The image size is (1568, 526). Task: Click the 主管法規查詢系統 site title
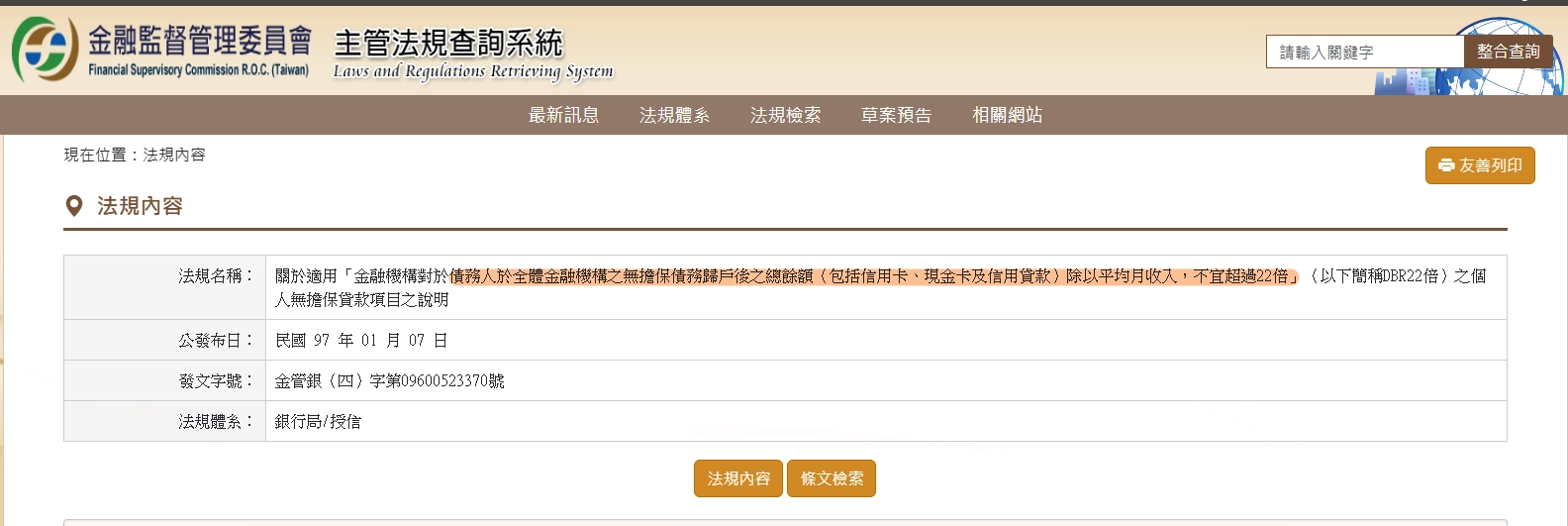[x=448, y=43]
